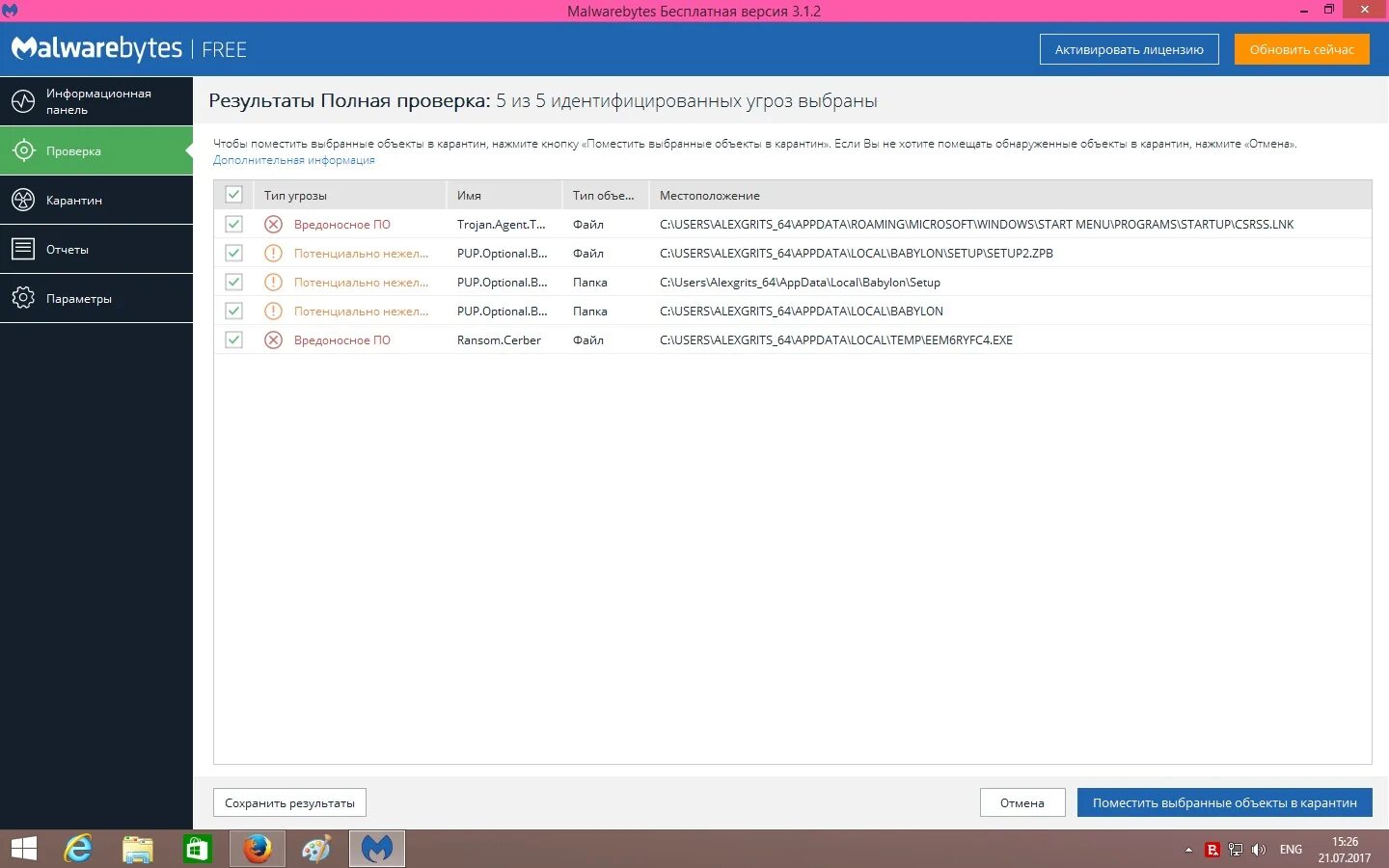
Task: Open the clock showing 15:26
Action: pos(1345,850)
